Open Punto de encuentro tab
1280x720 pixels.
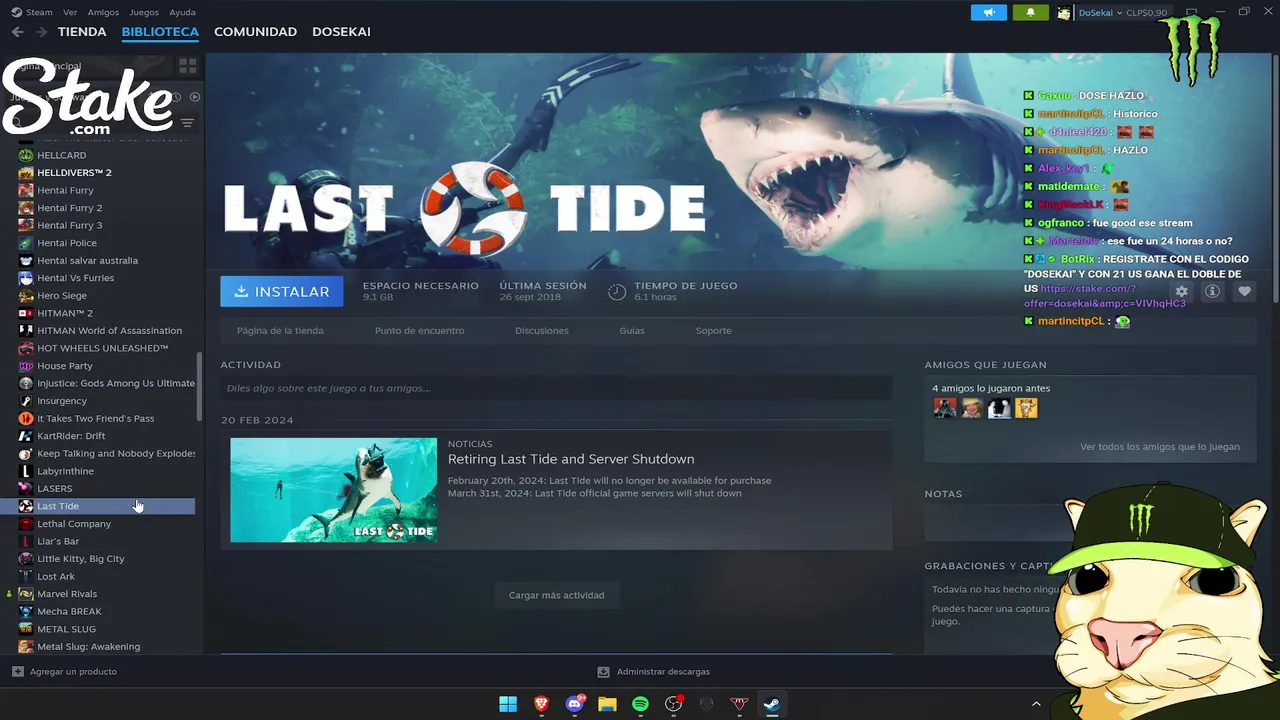tap(419, 331)
